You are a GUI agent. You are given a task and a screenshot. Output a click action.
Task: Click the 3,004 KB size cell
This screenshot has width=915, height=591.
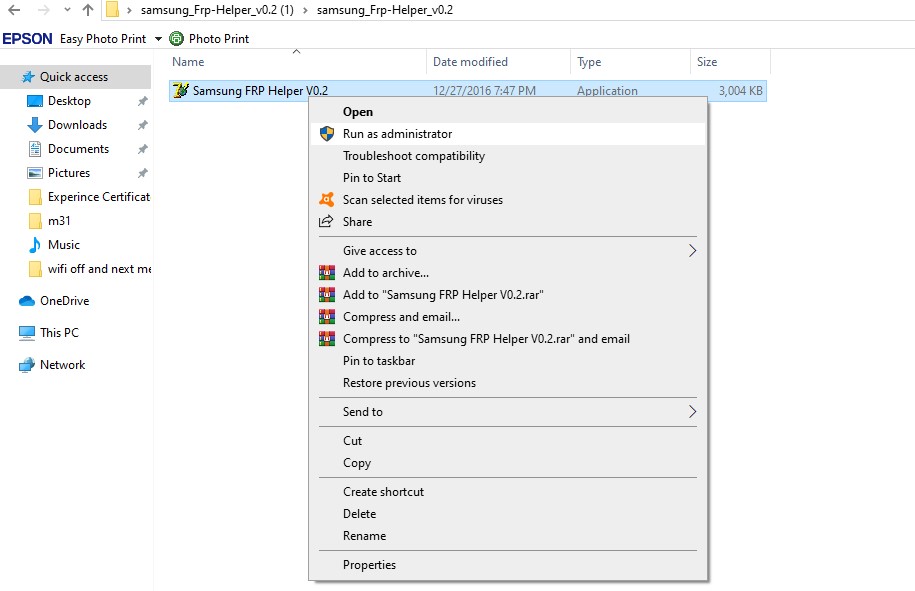(x=740, y=91)
